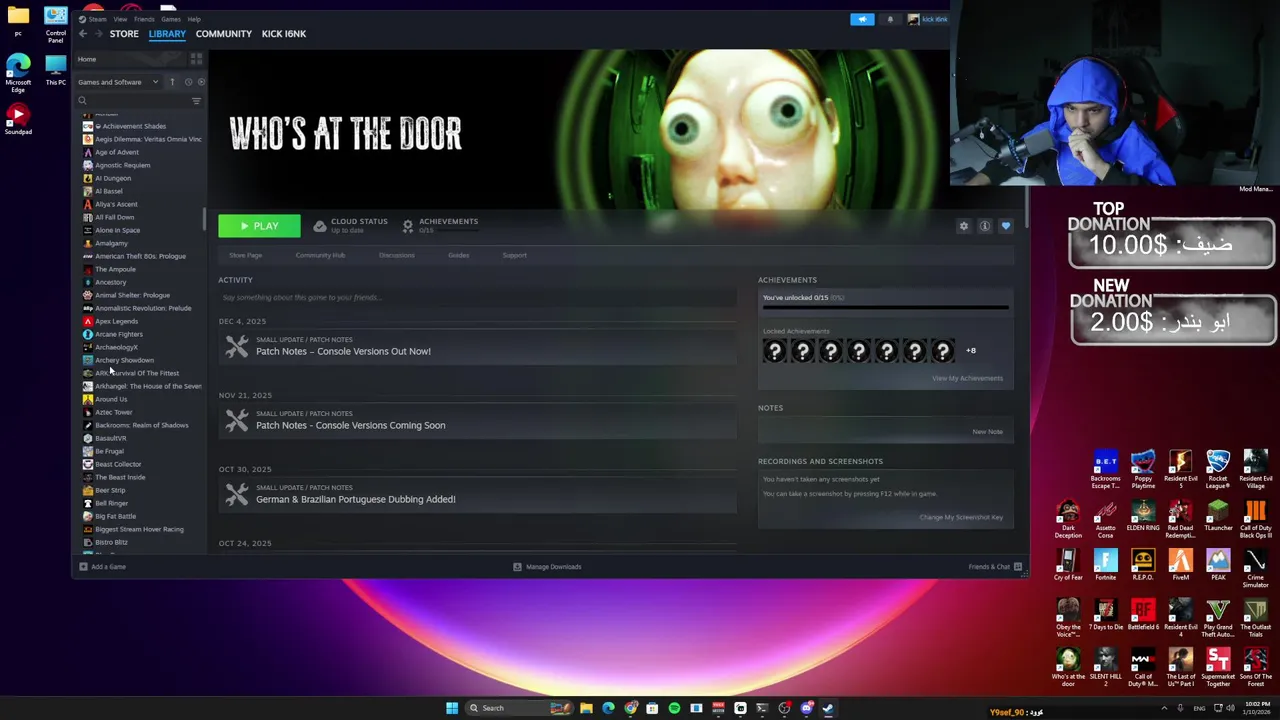Open the Games and Software dropdown
Image resolution: width=1280 pixels, height=720 pixels.
pos(118,82)
